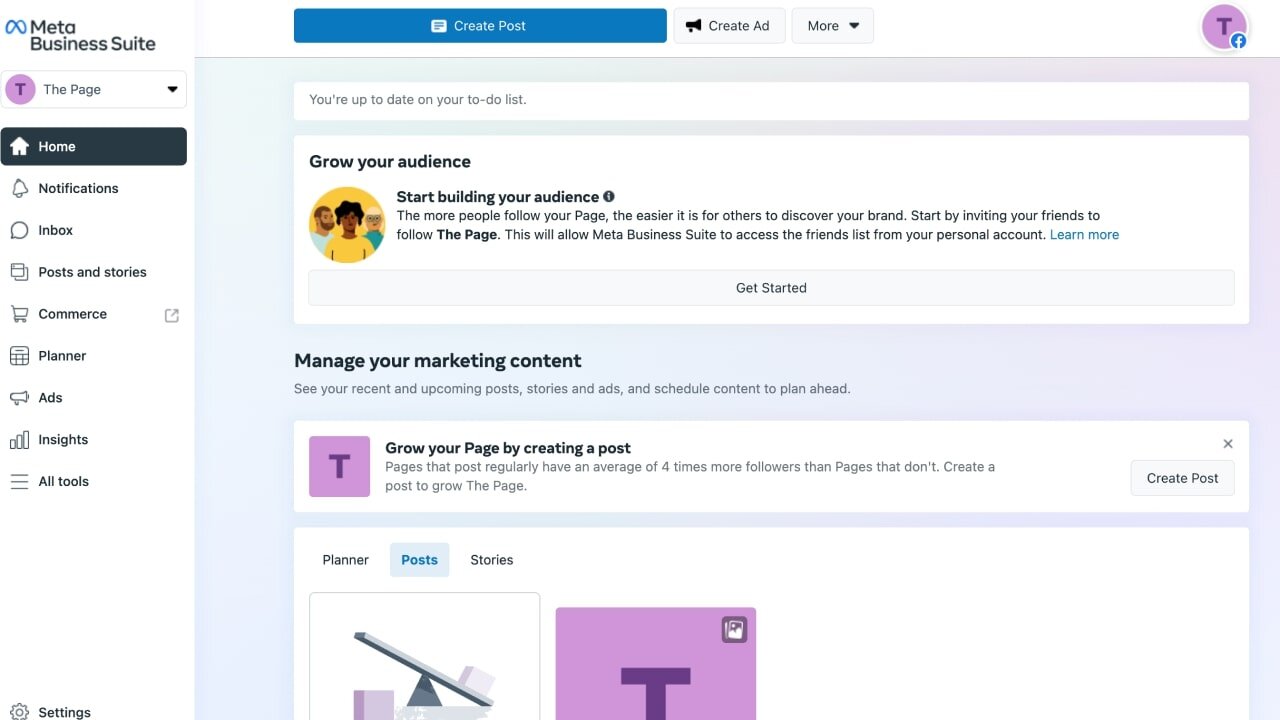Click the info icon beside Start building your audience
Image resolution: width=1280 pixels, height=720 pixels.
609,197
